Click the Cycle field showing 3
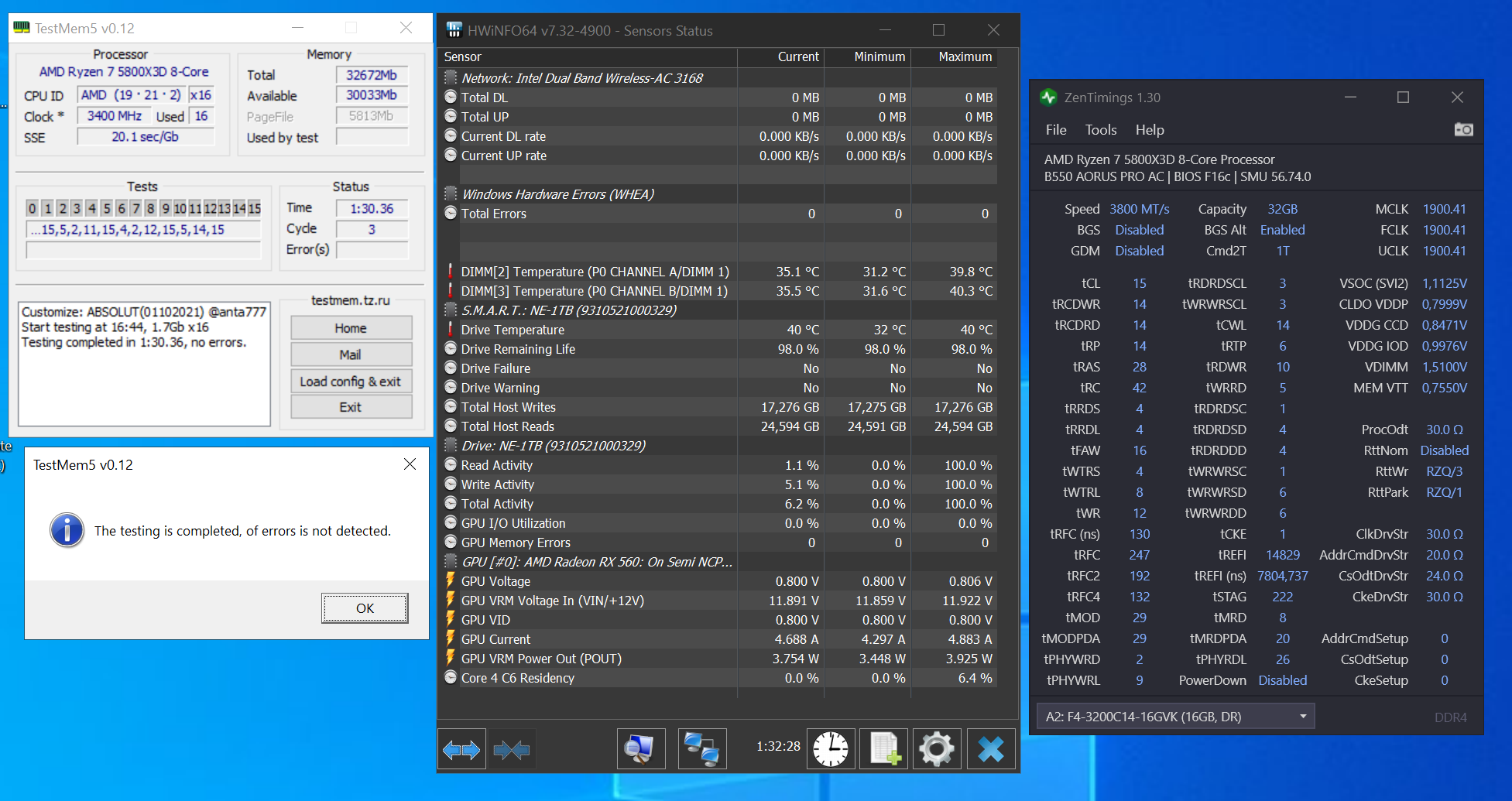 pyautogui.click(x=372, y=230)
